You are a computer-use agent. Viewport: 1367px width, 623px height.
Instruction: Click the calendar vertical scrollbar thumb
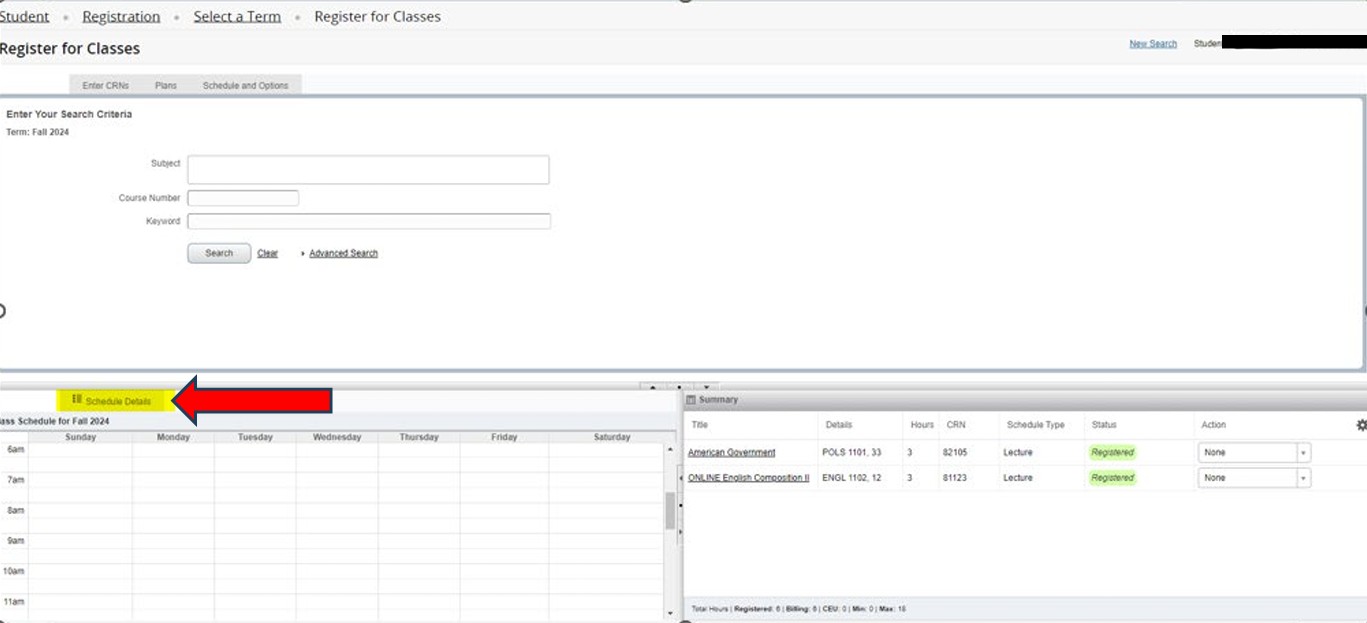tap(670, 510)
